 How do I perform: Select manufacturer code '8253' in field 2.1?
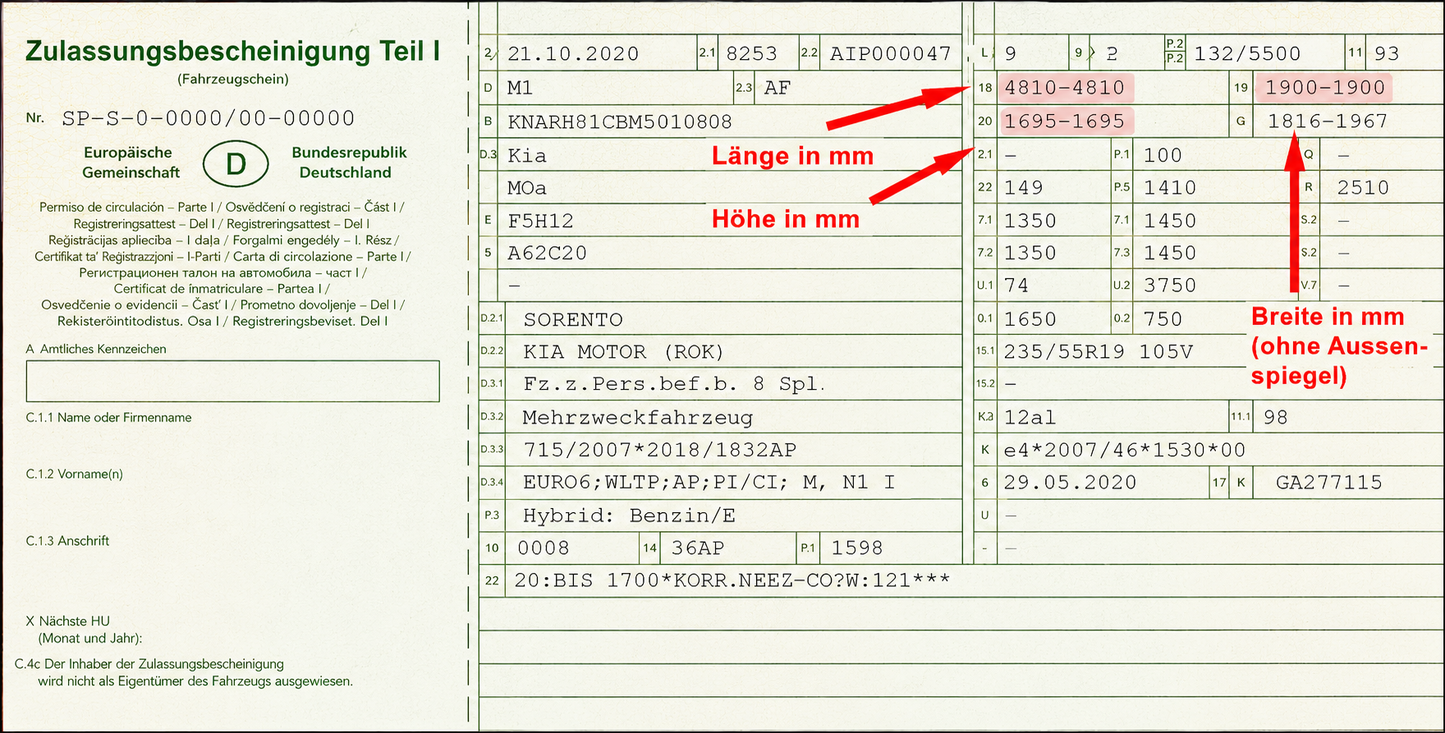click(751, 54)
